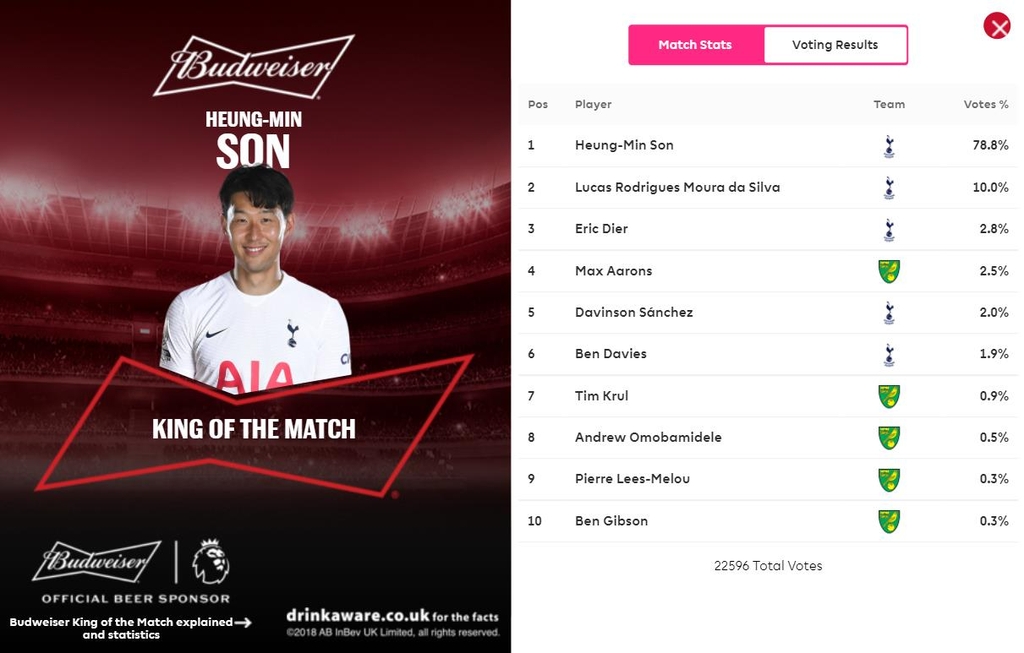Close the King of the Match popup
Screen dimensions: 1024x653
click(x=997, y=26)
